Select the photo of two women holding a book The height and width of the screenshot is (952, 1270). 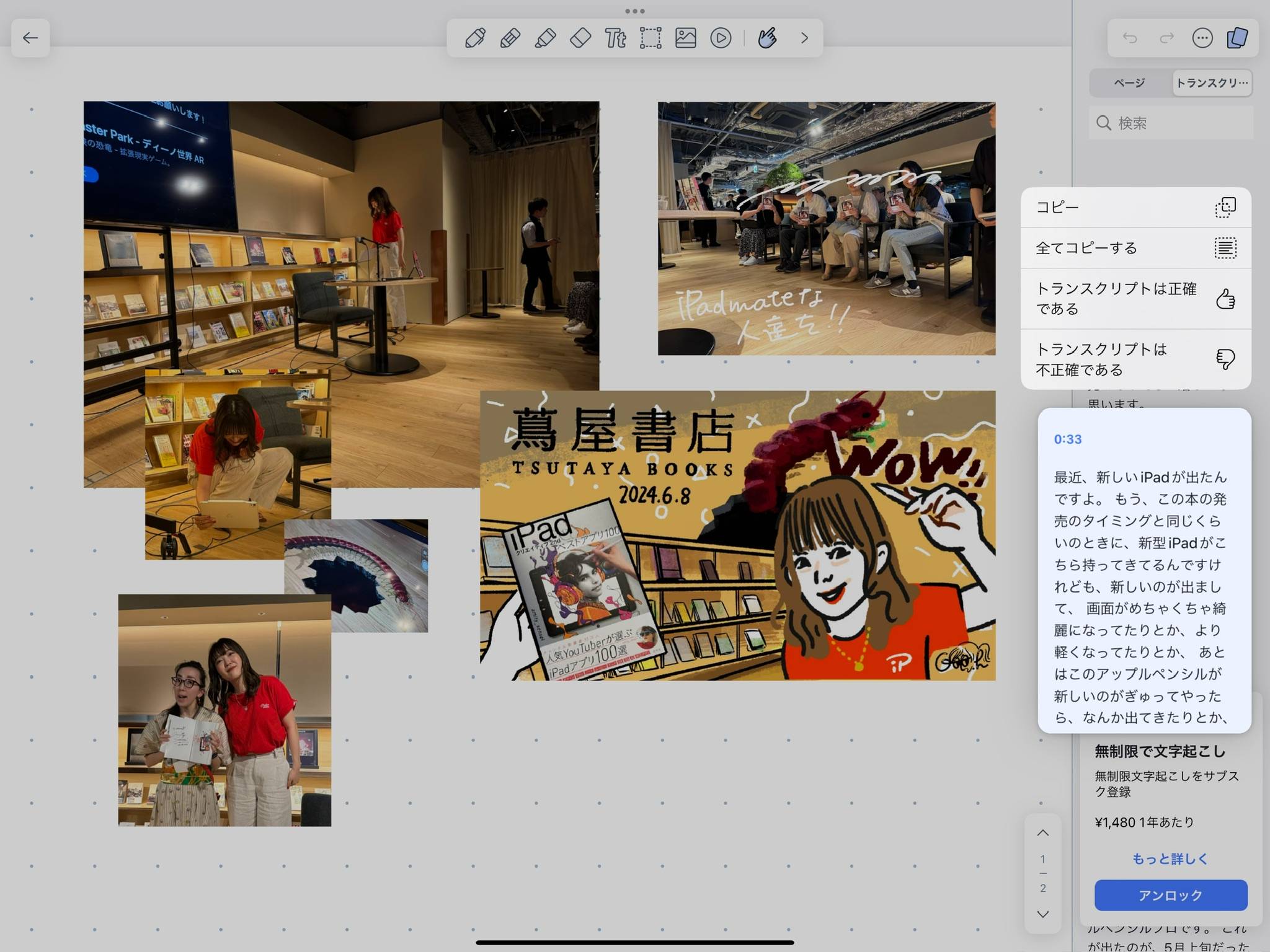[x=224, y=710]
